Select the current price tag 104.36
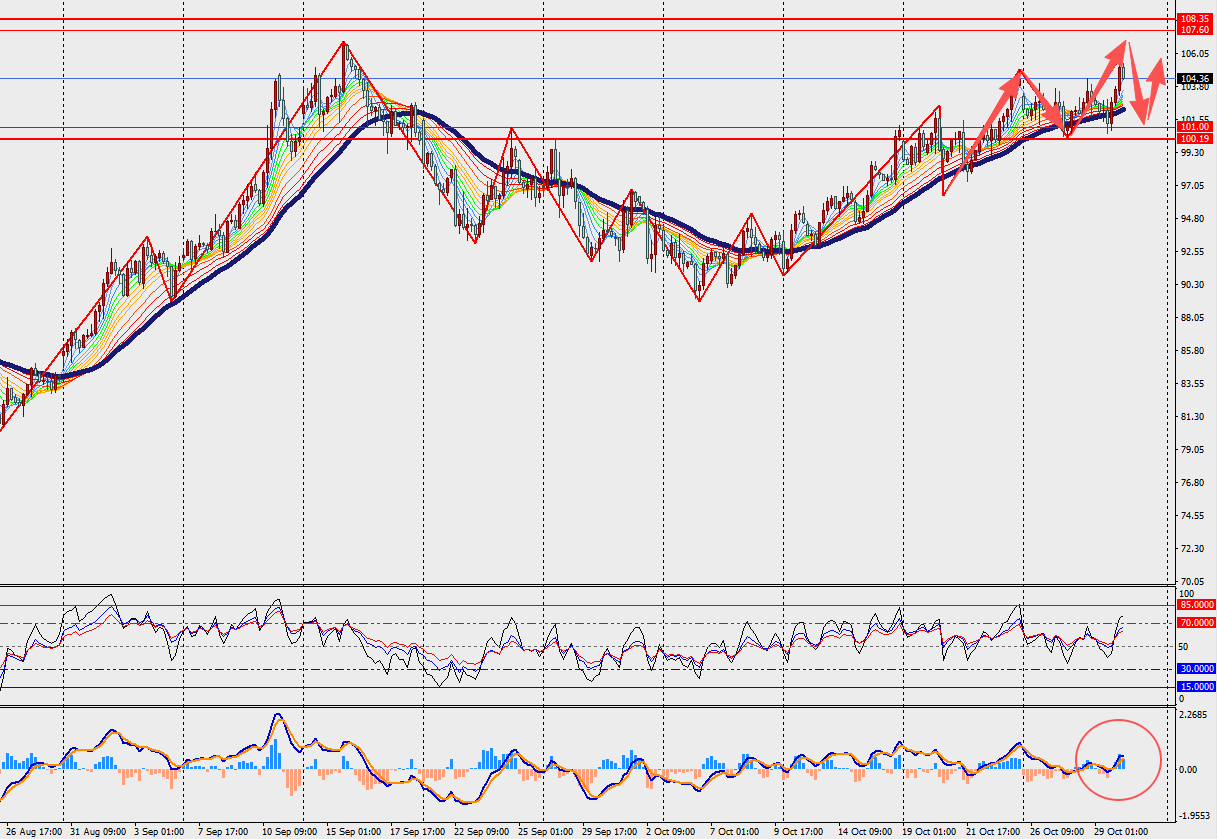The image size is (1218, 839). click(1197, 78)
